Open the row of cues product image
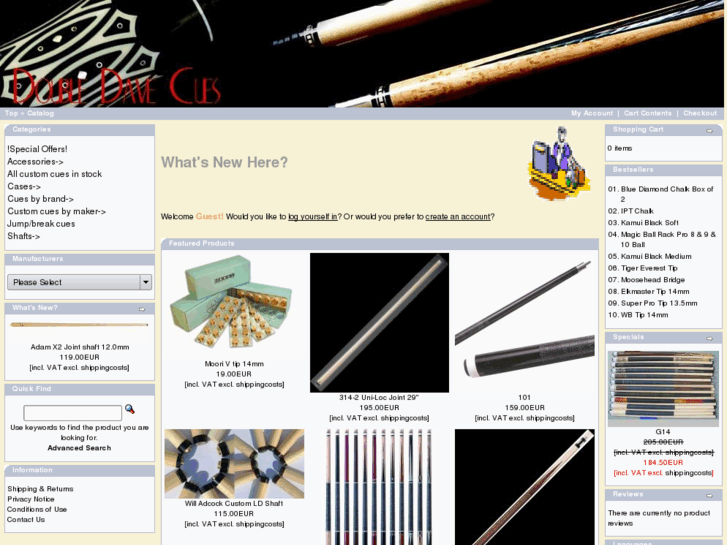Image resolution: width=727 pixels, height=545 pixels. click(379, 487)
